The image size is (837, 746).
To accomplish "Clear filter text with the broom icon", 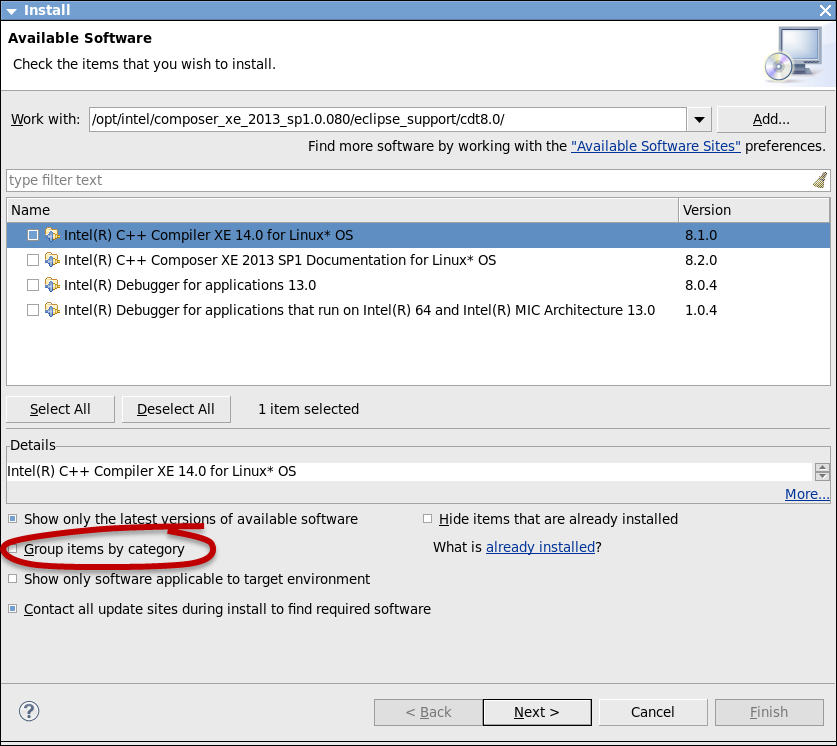I will coord(820,180).
